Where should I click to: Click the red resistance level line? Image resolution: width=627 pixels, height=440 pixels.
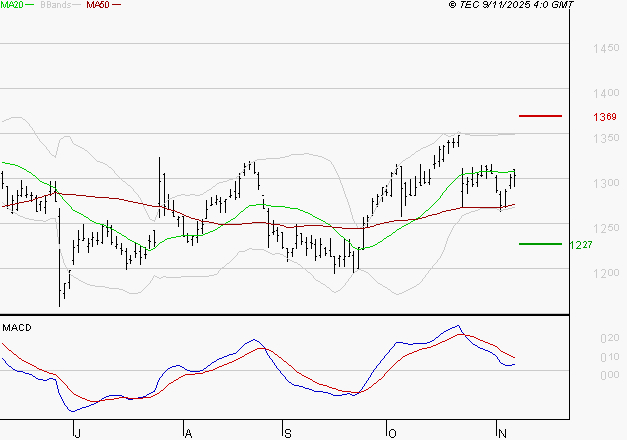[x=540, y=116]
